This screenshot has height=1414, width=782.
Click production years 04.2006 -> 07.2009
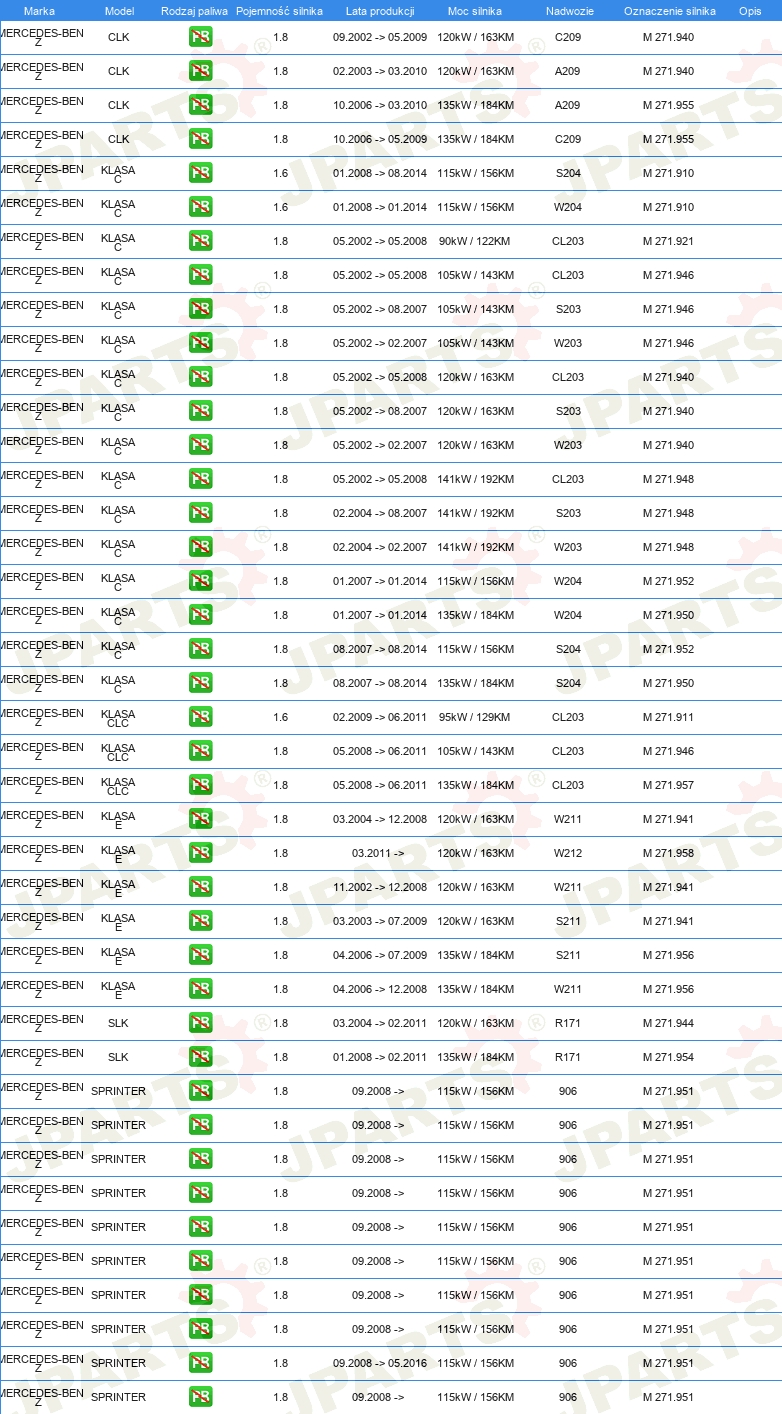click(x=380, y=956)
